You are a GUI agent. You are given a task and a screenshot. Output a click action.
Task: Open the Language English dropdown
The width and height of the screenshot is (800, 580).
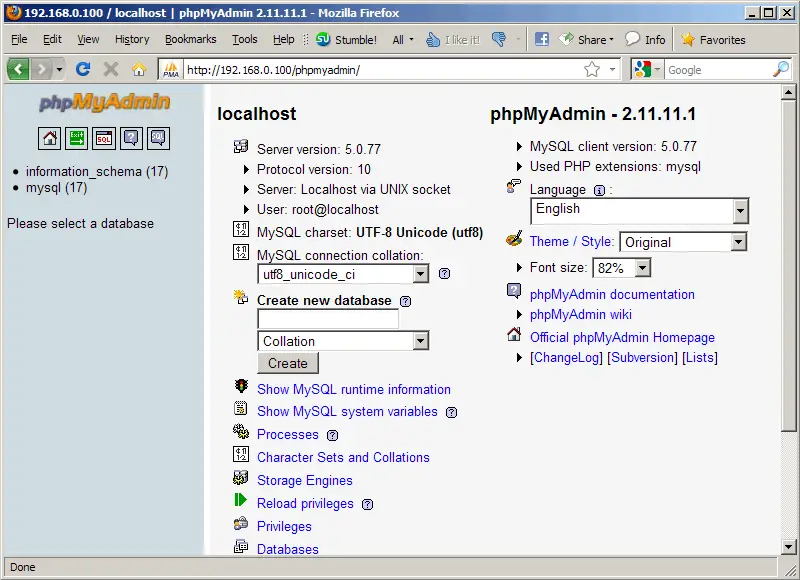click(640, 211)
